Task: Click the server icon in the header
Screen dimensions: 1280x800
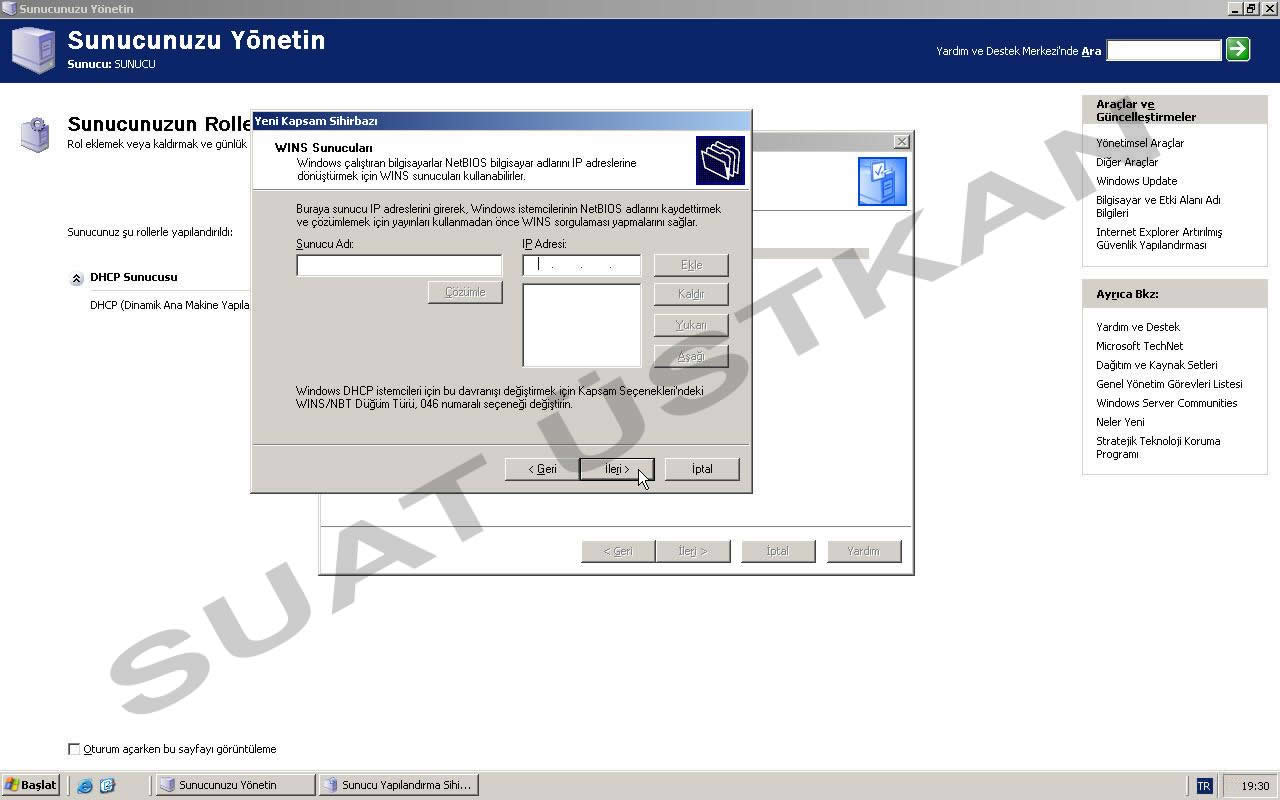Action: (x=33, y=50)
